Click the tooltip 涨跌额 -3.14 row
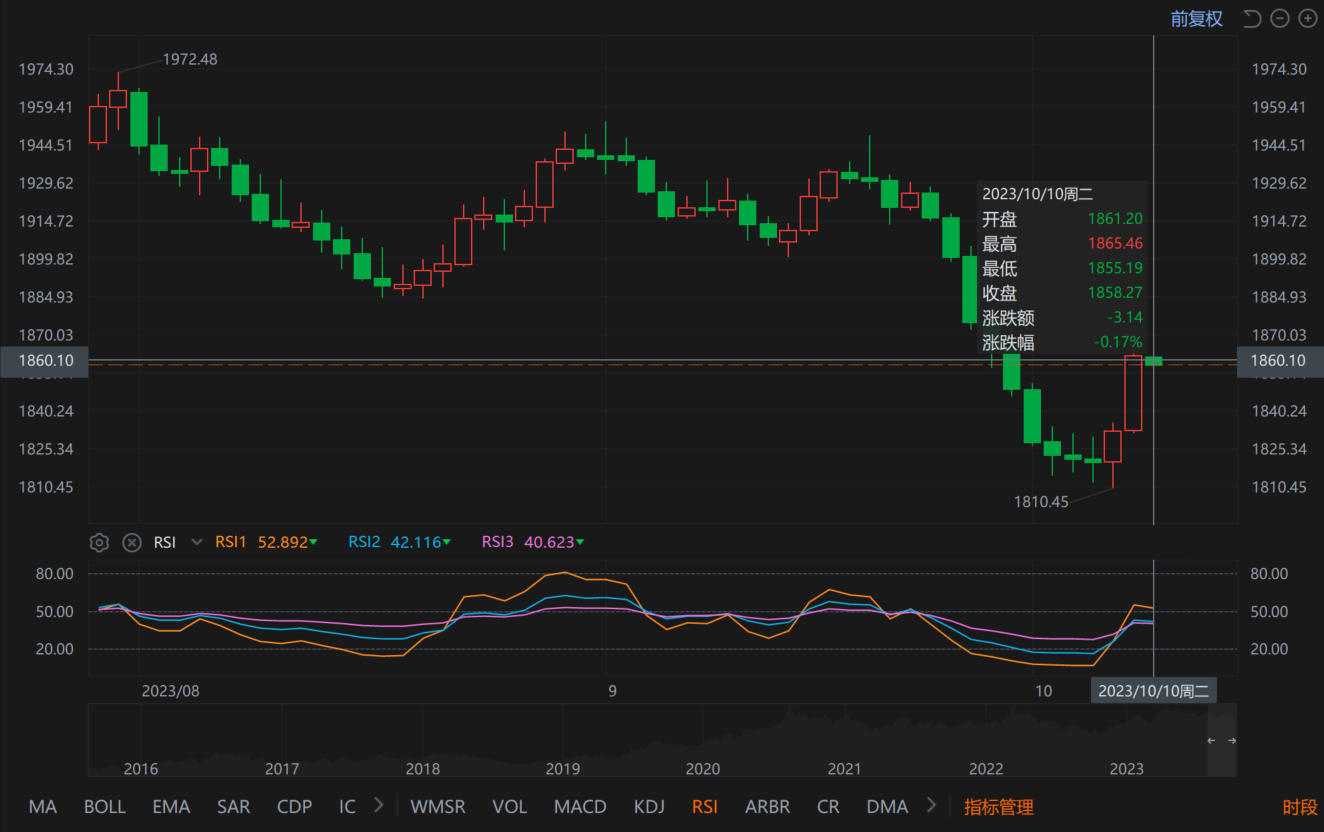This screenshot has height=832, width=1324. [1062, 318]
